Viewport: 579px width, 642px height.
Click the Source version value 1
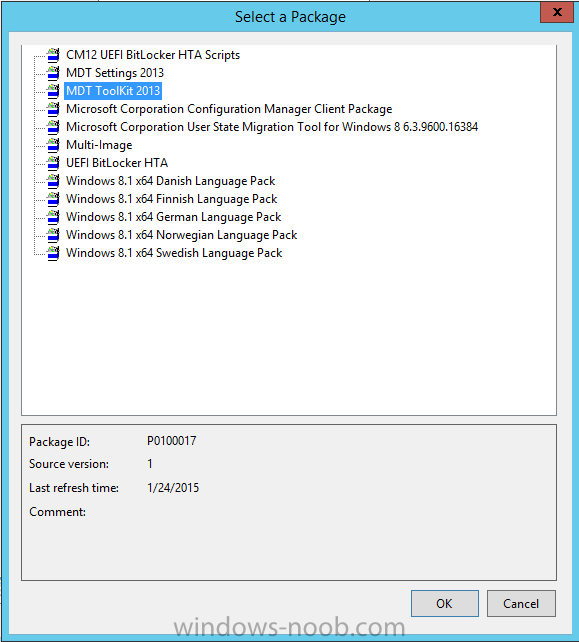[150, 464]
